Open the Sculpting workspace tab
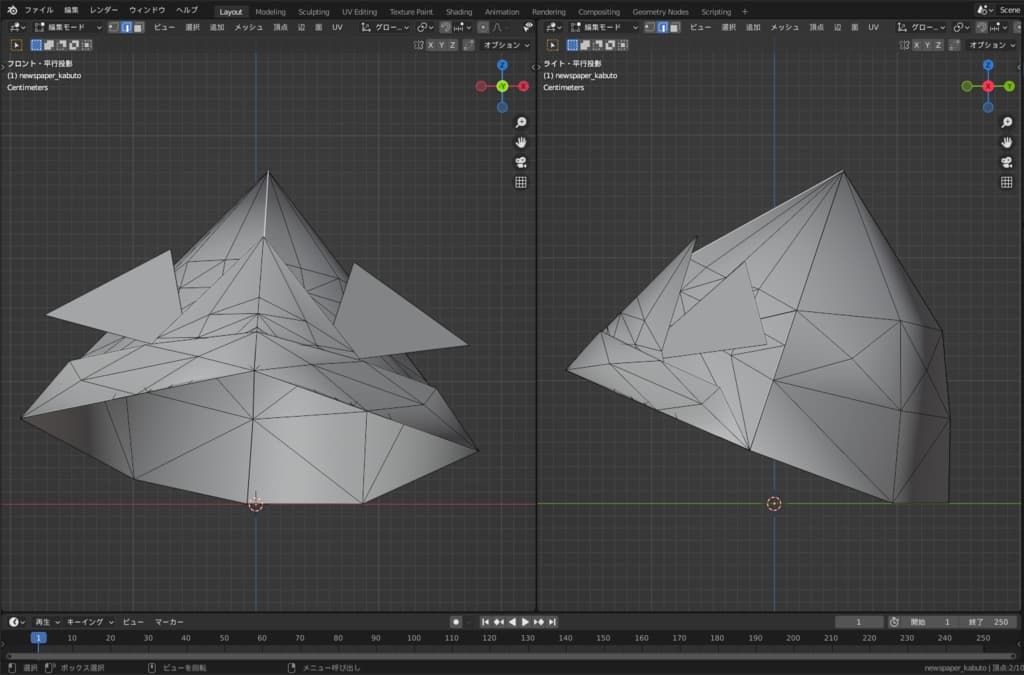 pos(313,12)
